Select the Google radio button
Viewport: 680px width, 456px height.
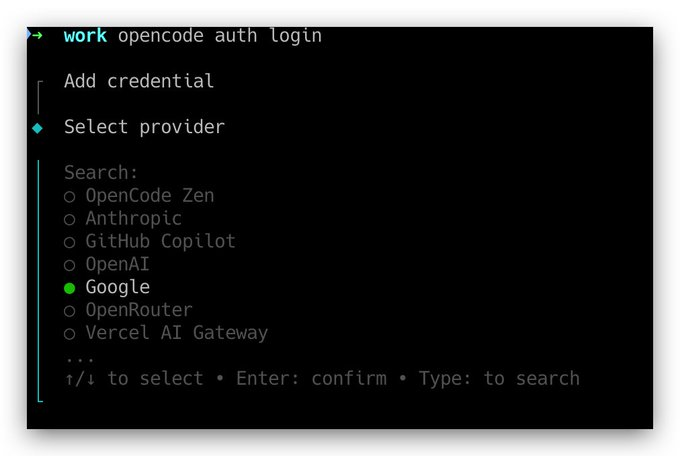point(70,288)
